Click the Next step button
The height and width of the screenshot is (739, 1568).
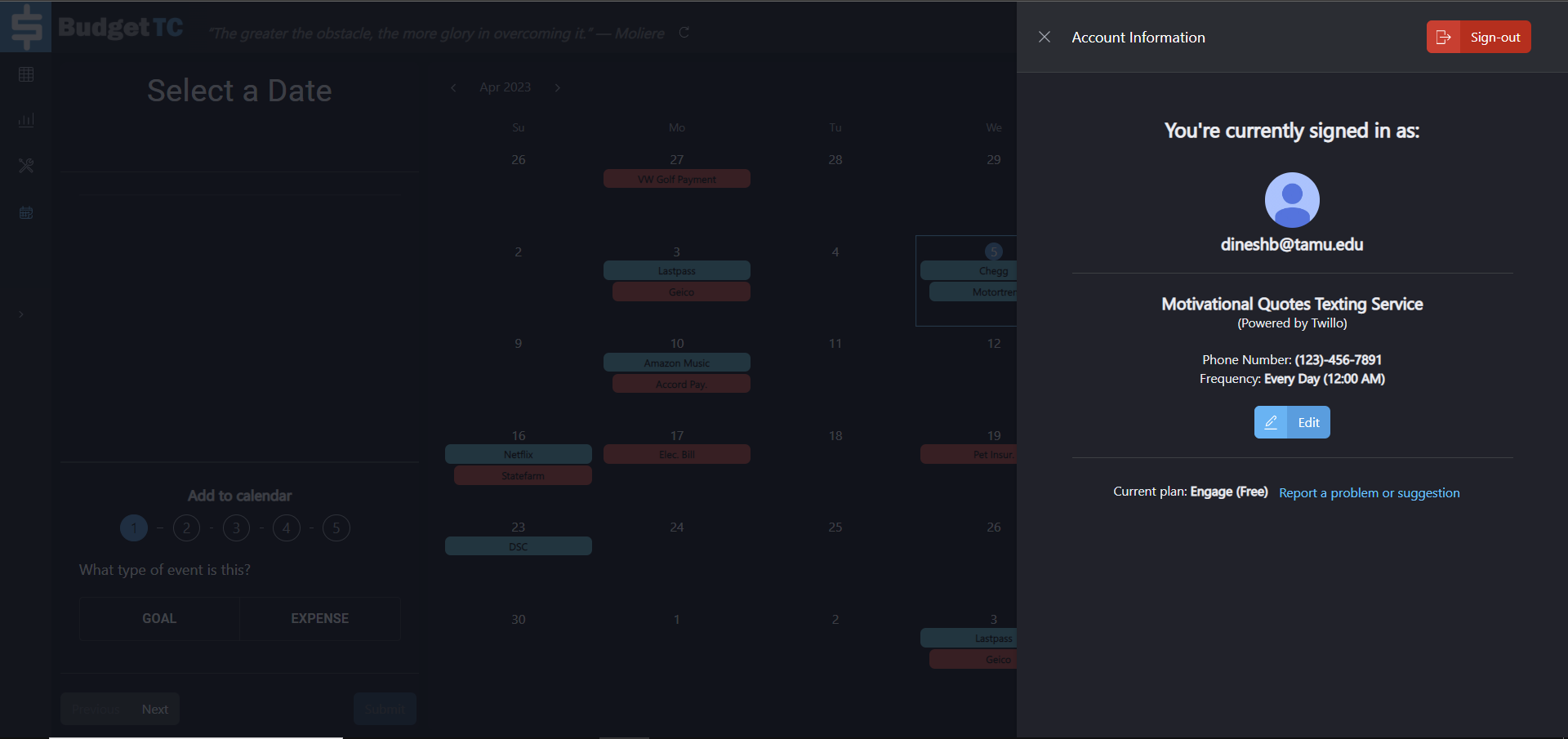point(155,709)
